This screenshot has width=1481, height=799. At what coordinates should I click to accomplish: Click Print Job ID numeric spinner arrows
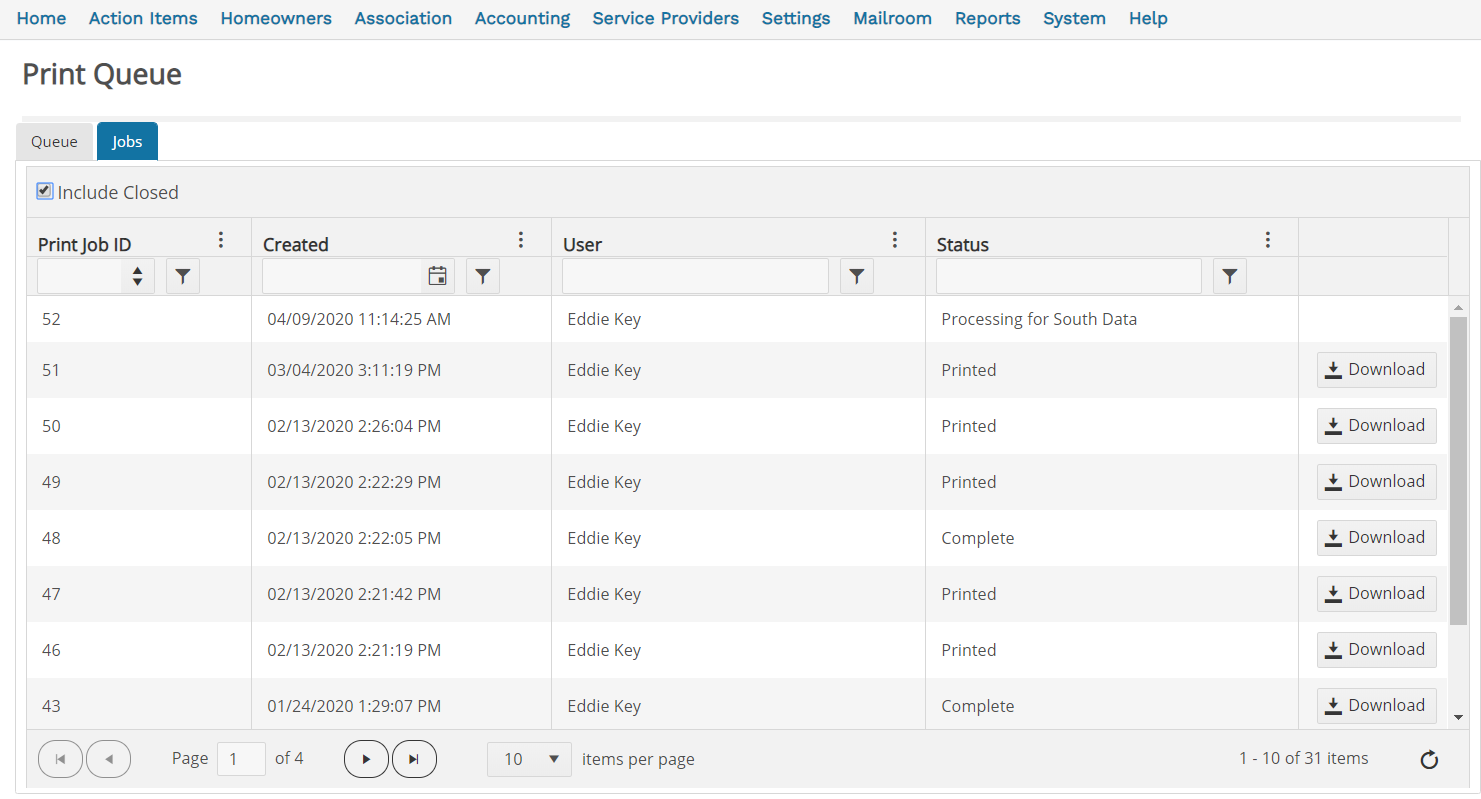click(x=138, y=276)
